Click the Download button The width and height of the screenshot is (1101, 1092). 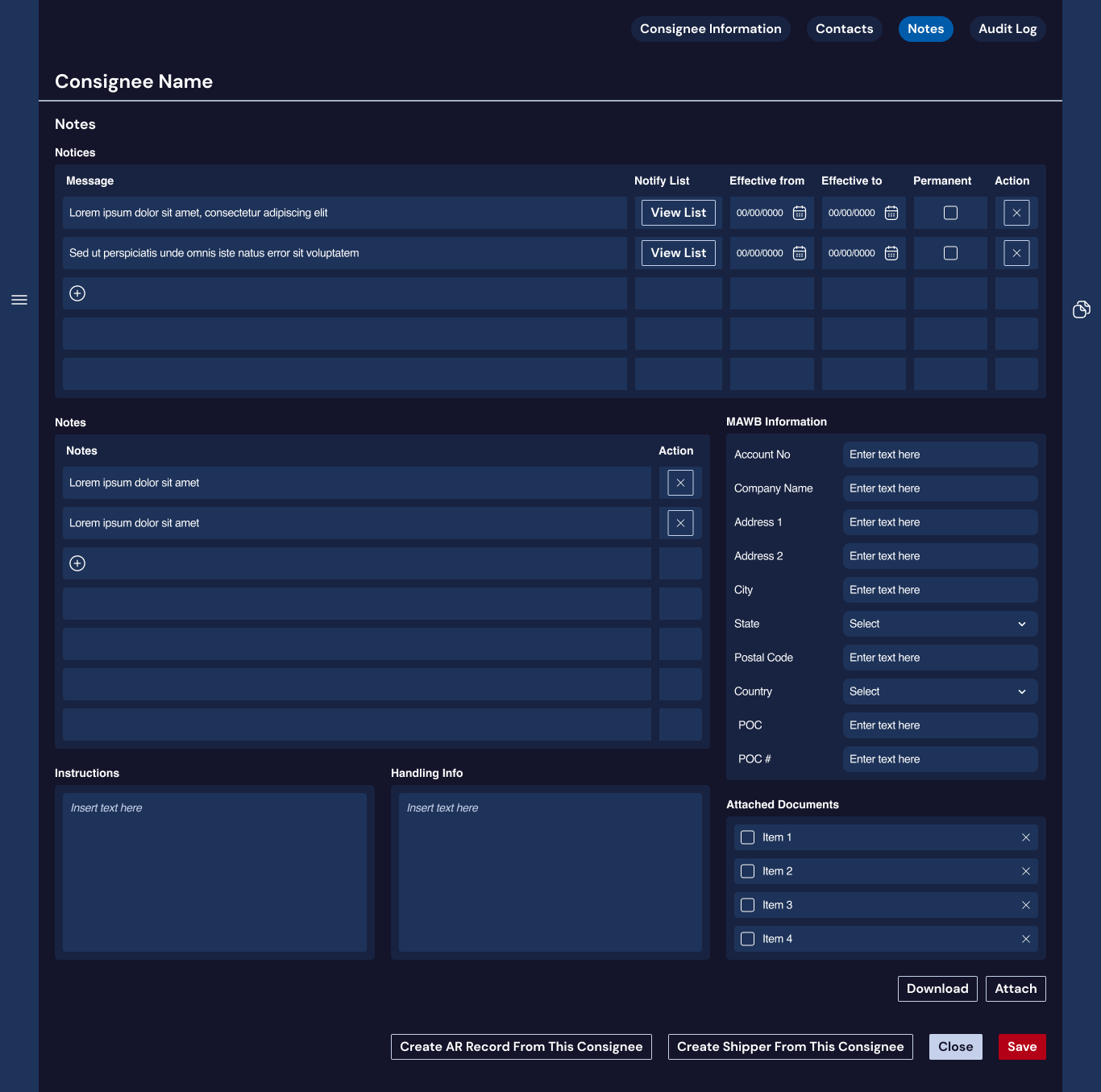pos(937,989)
